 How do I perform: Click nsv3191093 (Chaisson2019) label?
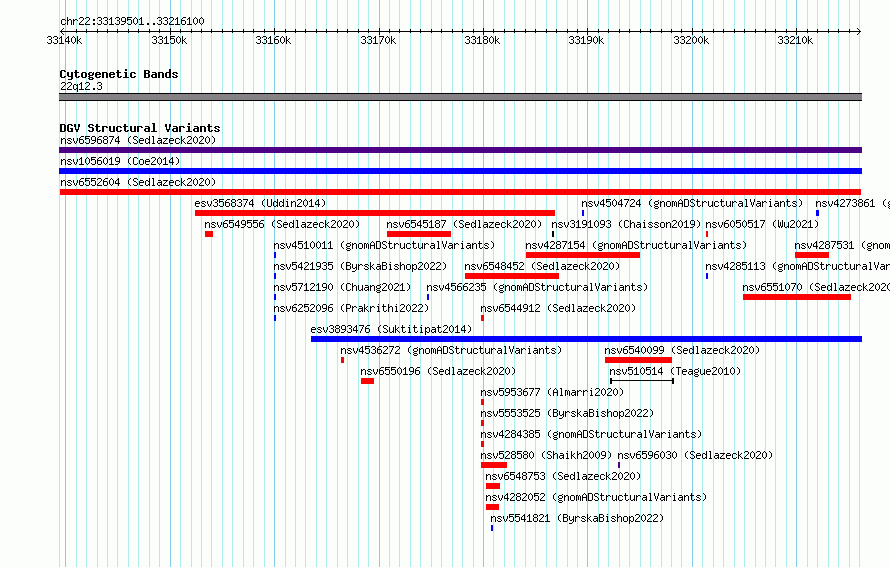626,224
